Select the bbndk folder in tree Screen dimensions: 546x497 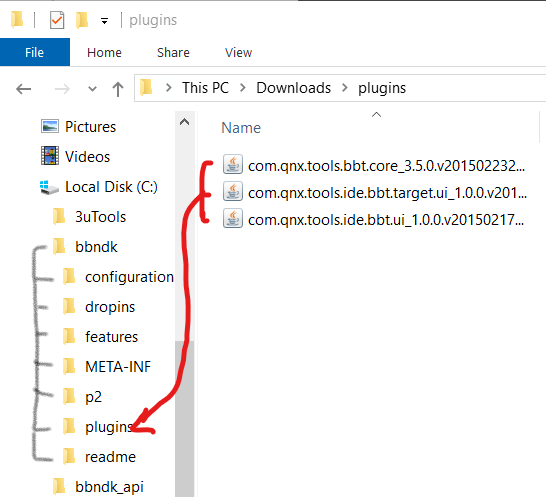(x=96, y=247)
